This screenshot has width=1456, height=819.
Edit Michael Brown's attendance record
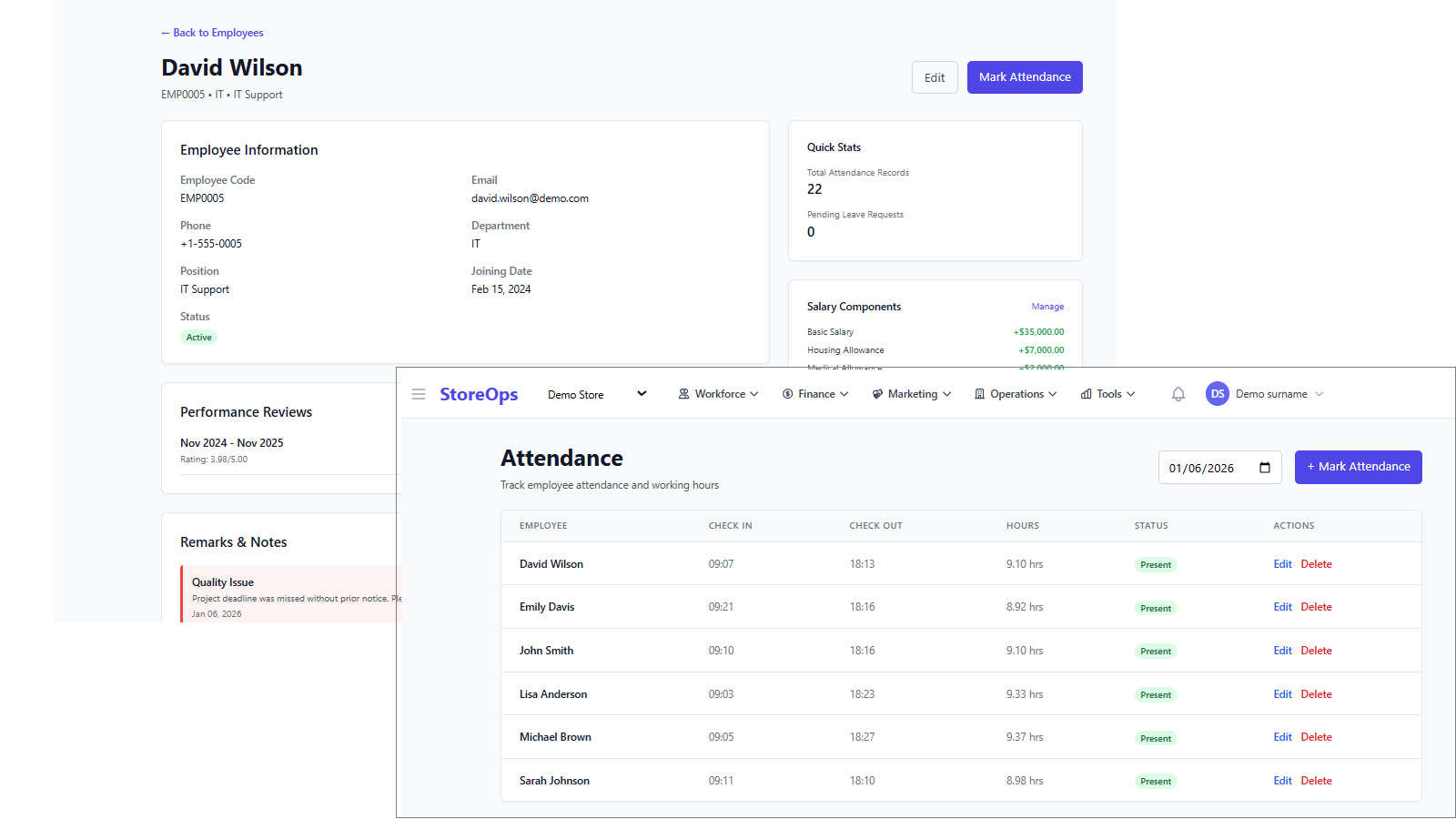pos(1282,737)
